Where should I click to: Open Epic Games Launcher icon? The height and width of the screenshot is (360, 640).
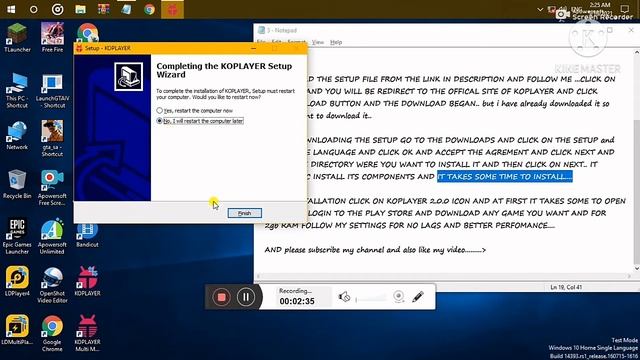pyautogui.click(x=17, y=237)
